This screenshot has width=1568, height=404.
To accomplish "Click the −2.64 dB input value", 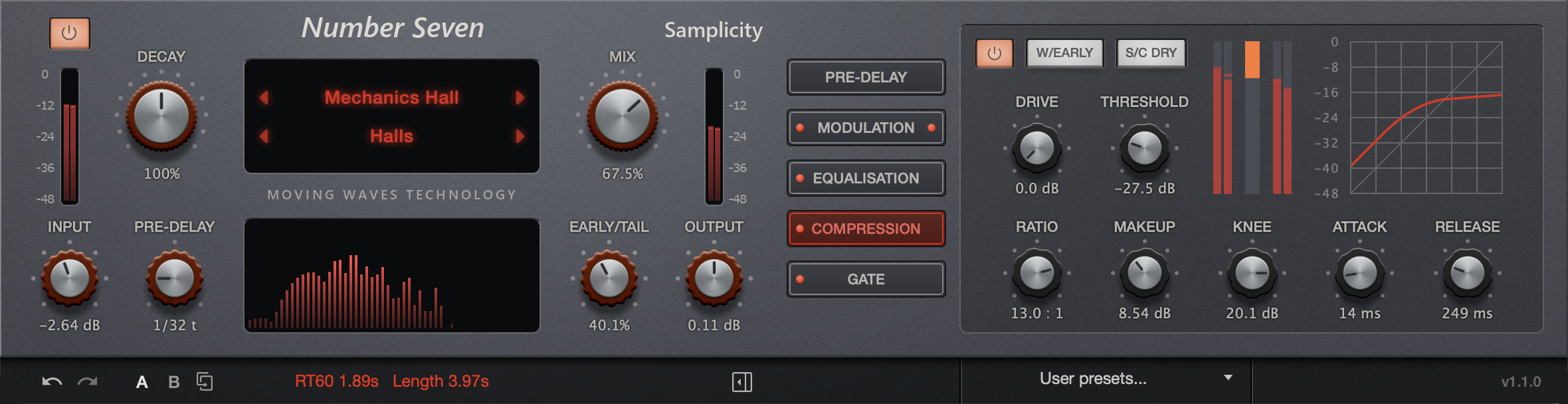I will point(70,326).
